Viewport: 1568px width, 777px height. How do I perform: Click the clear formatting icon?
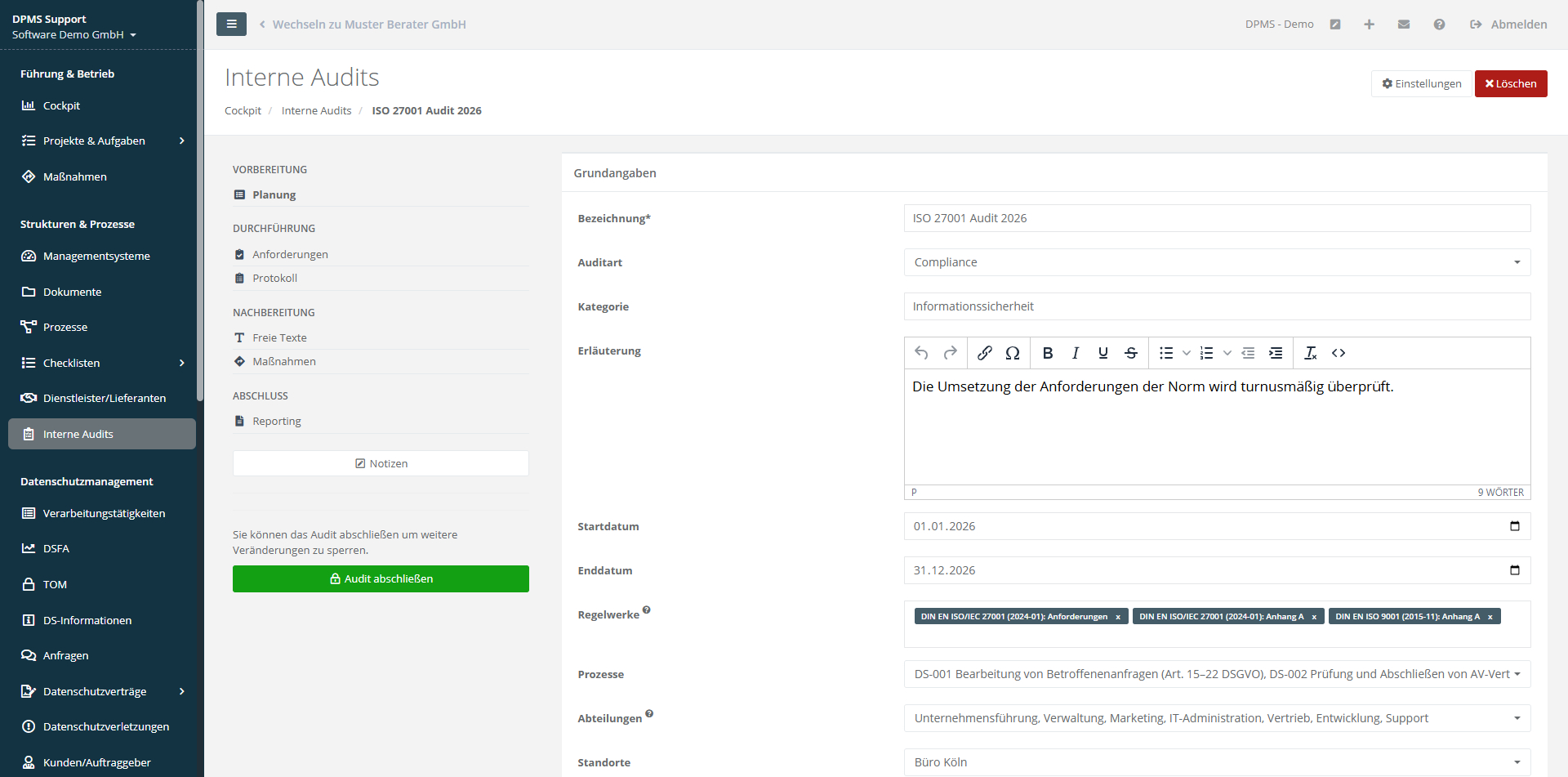pos(1310,353)
